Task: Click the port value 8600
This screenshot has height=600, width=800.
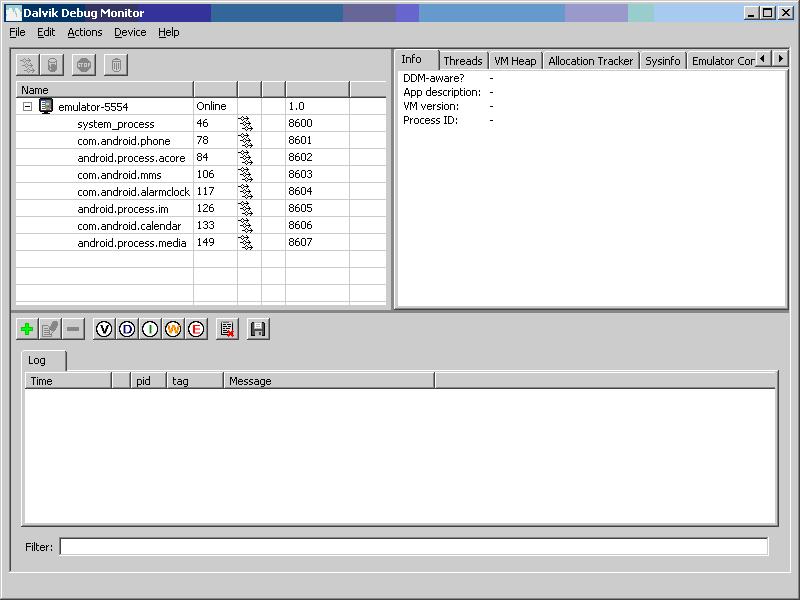Action: click(x=300, y=123)
